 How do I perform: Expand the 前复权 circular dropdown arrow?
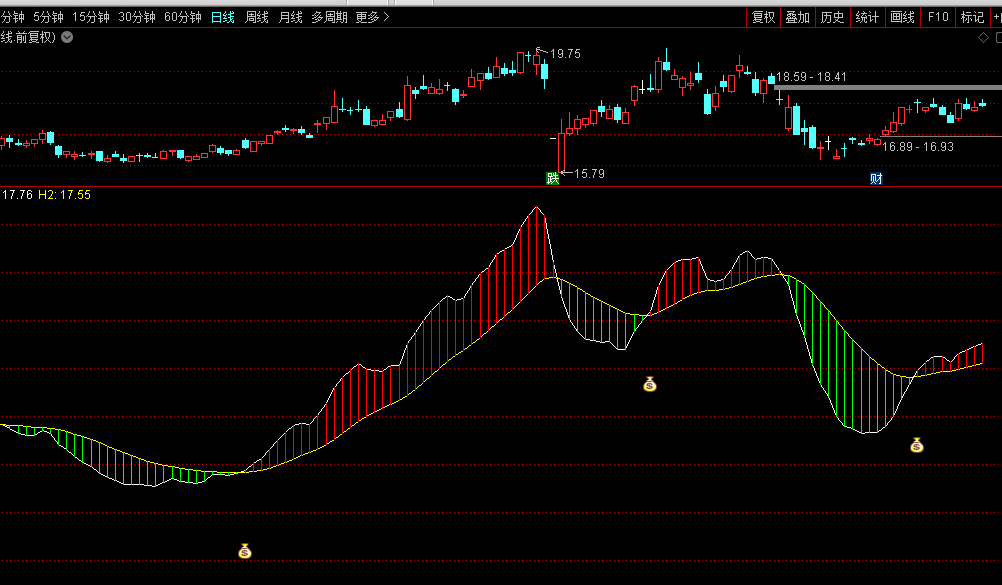click(x=67, y=37)
